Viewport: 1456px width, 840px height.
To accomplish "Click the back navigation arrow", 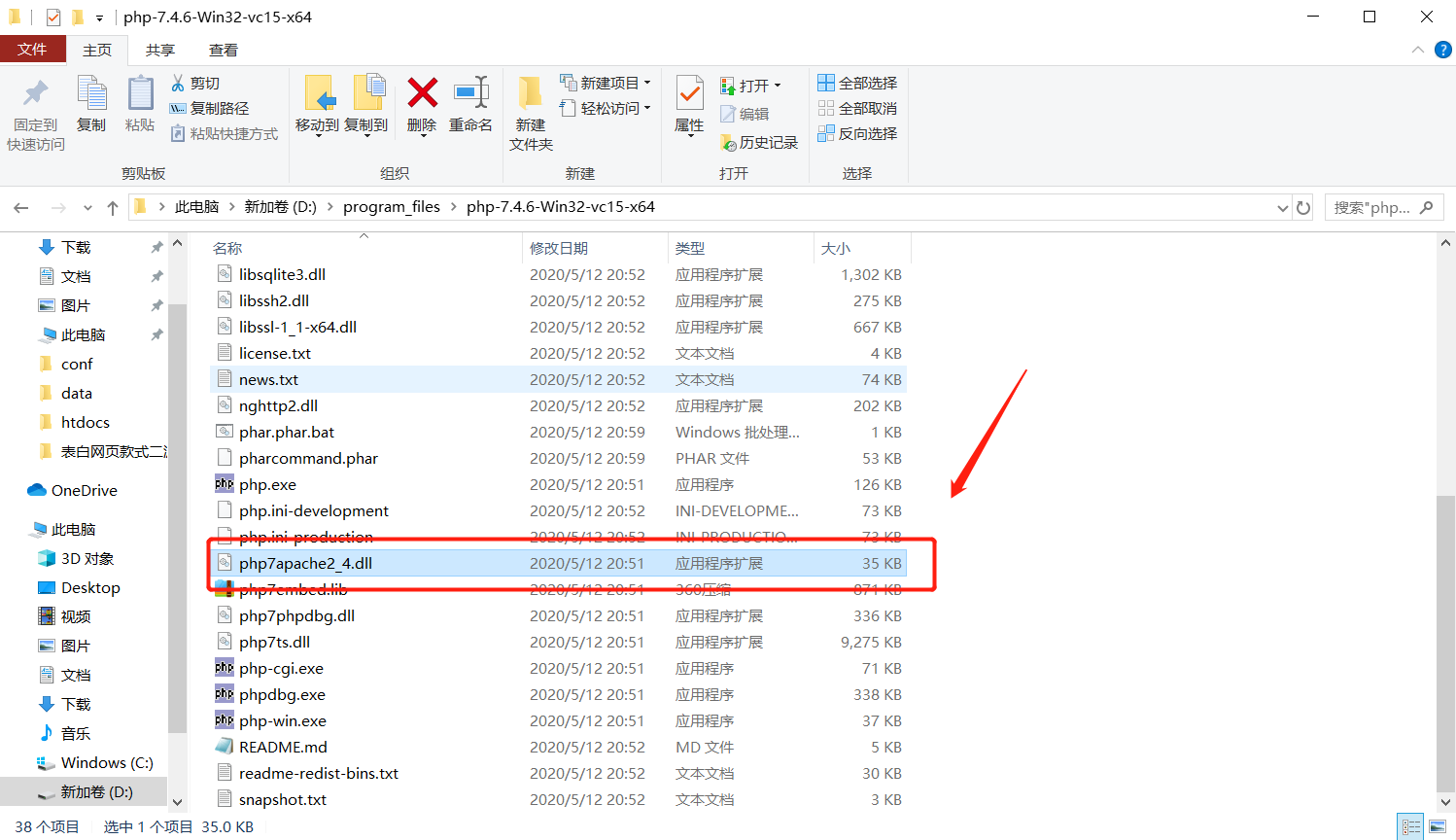I will [x=21, y=206].
